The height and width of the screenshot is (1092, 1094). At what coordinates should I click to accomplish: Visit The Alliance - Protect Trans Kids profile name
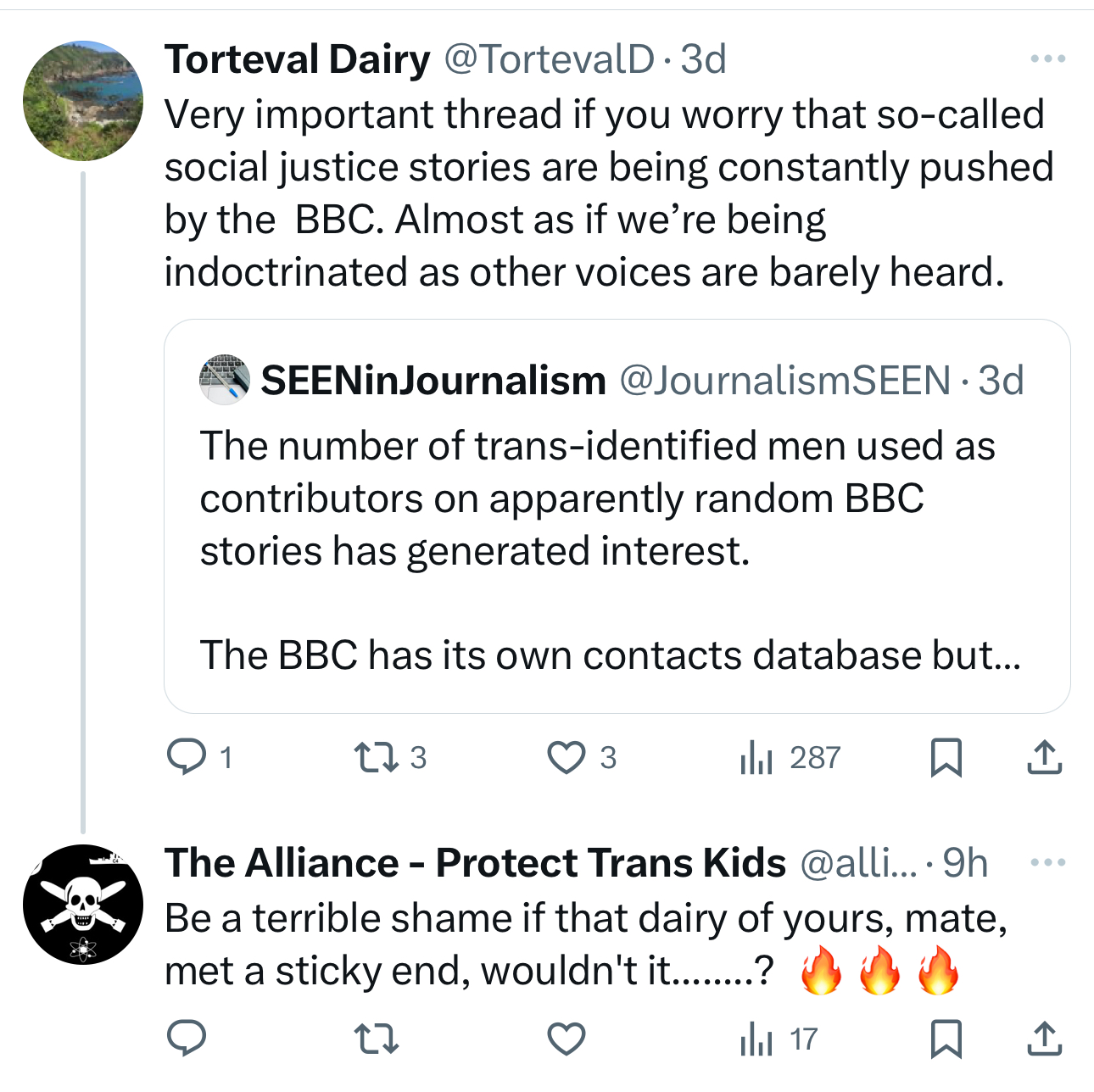pyautogui.click(x=475, y=863)
